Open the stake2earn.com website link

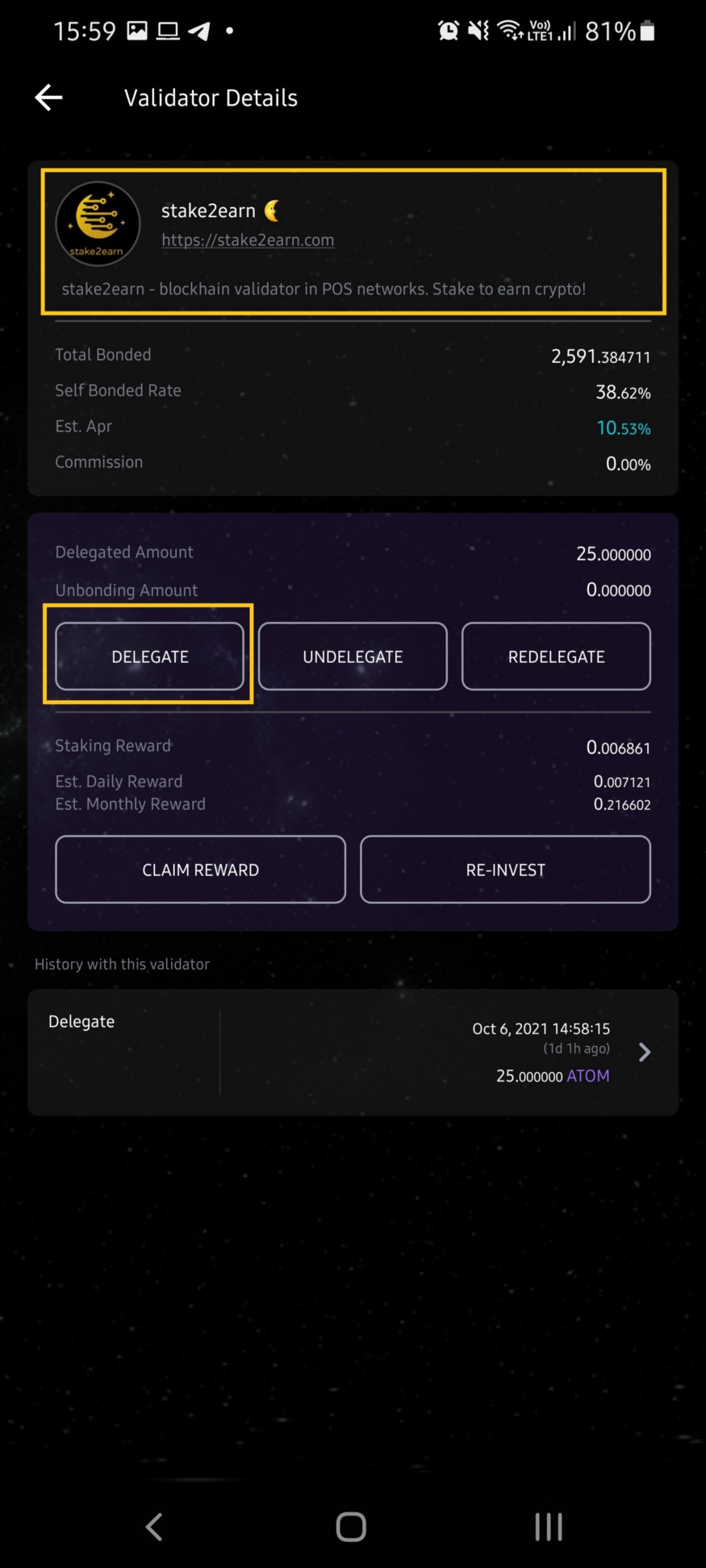coord(248,240)
